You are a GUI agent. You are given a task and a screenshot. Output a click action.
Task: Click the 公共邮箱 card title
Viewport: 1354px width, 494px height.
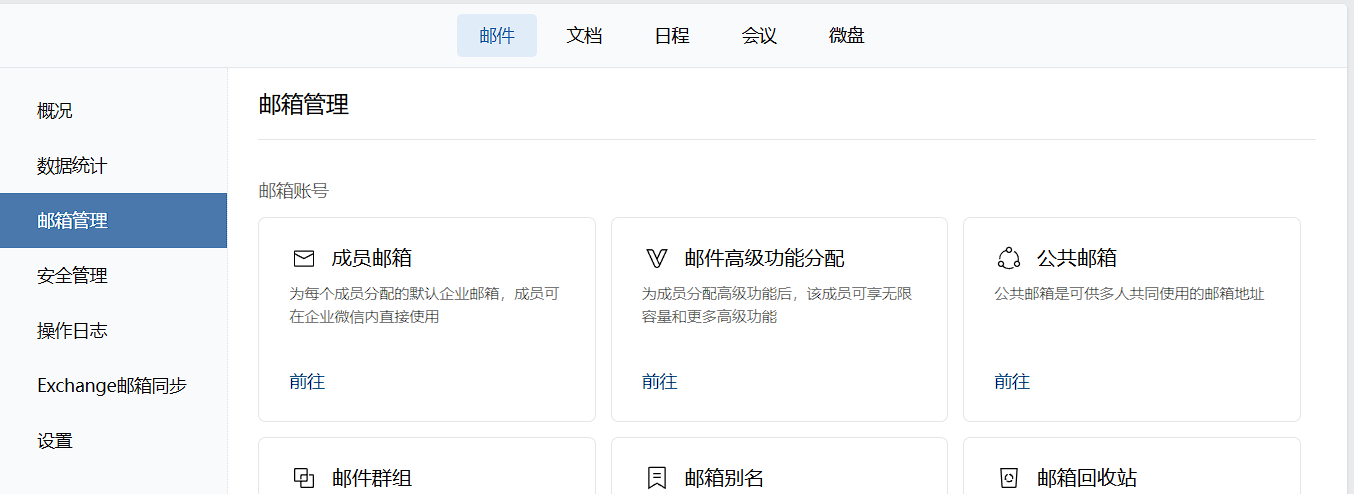coord(1077,259)
